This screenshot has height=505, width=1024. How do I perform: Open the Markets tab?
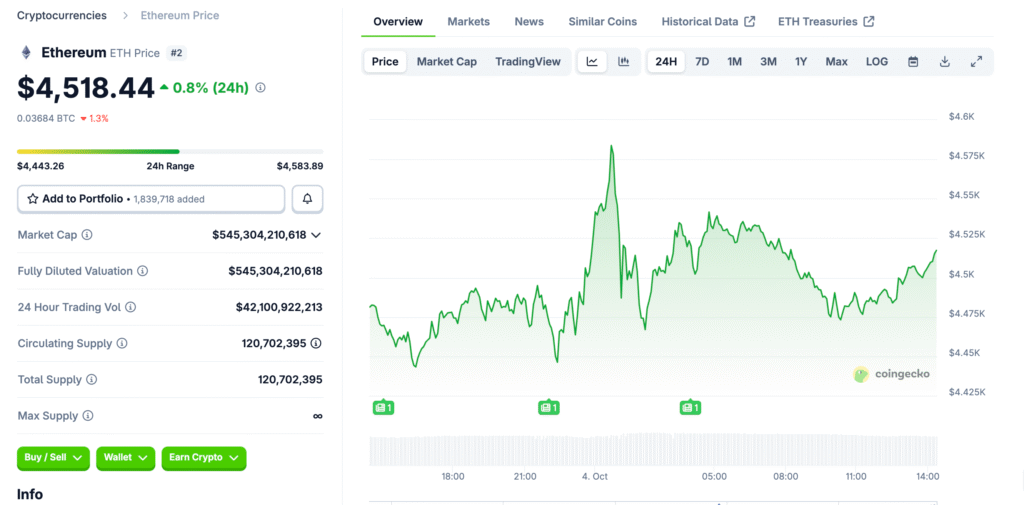468,22
